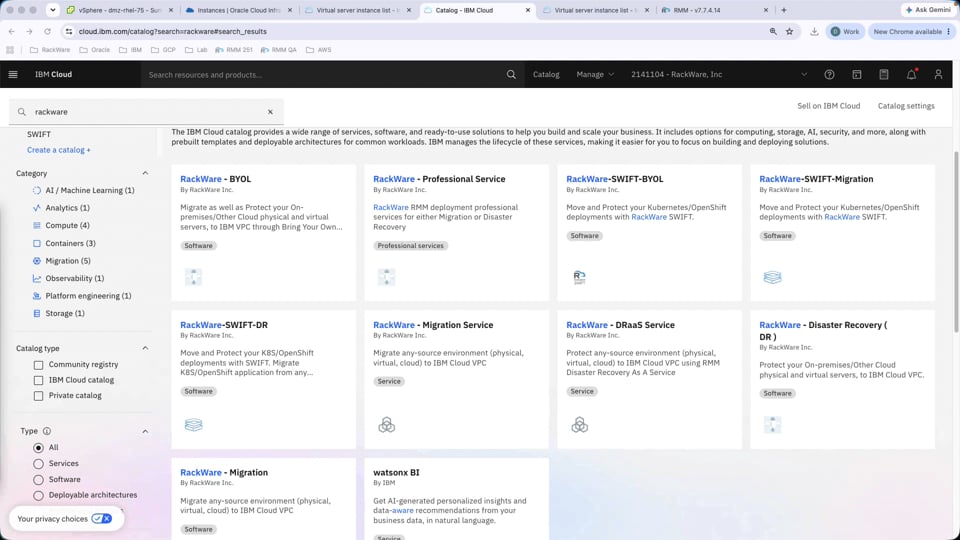Click the Compute category icon
Screen dimensions: 960x540
coord(37,225)
